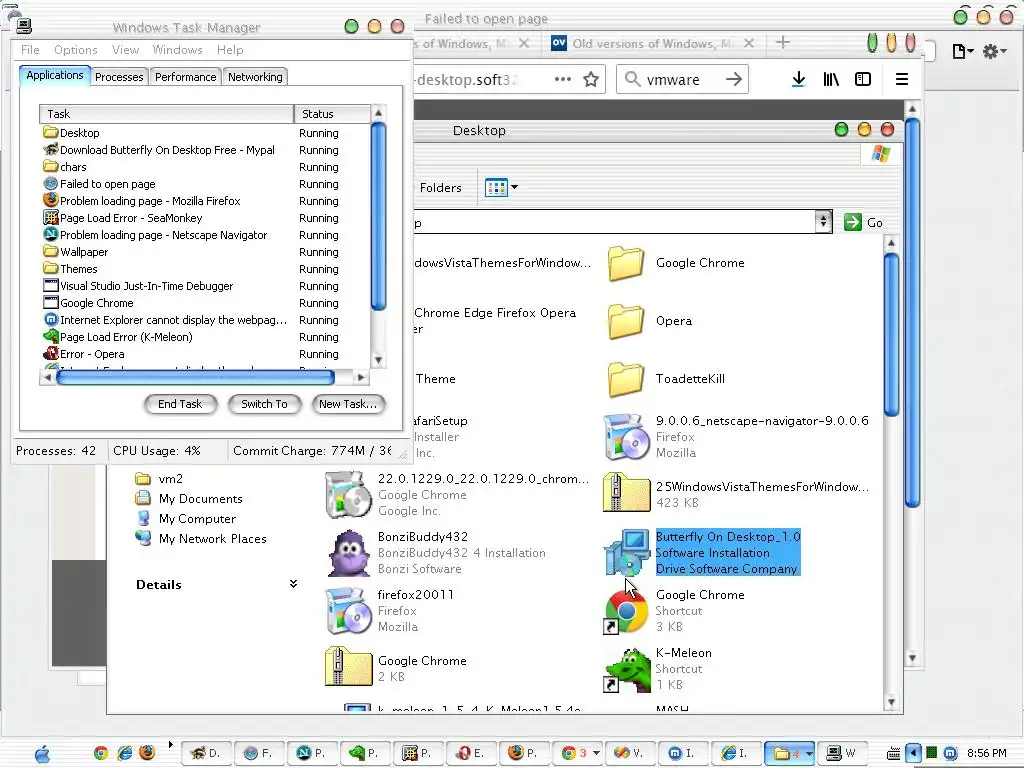Screen dimensions: 1024x768
Task: Select the Old versions of Windows browser tab
Action: [x=653, y=44]
